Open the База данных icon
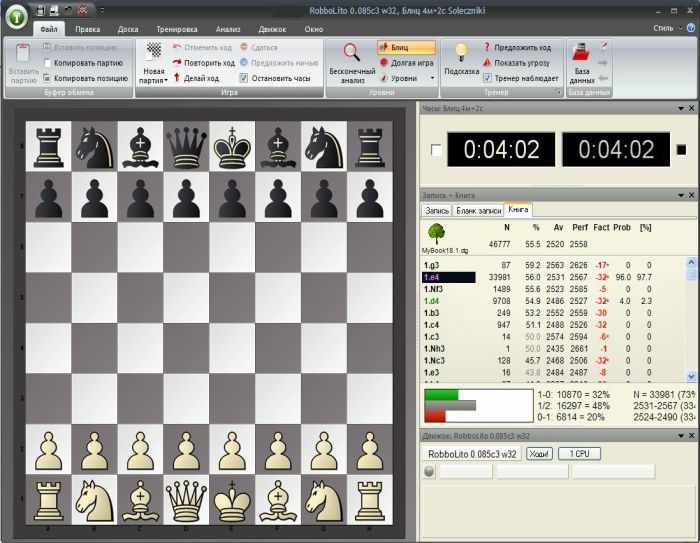Image resolution: width=700 pixels, height=543 pixels. coord(582,52)
